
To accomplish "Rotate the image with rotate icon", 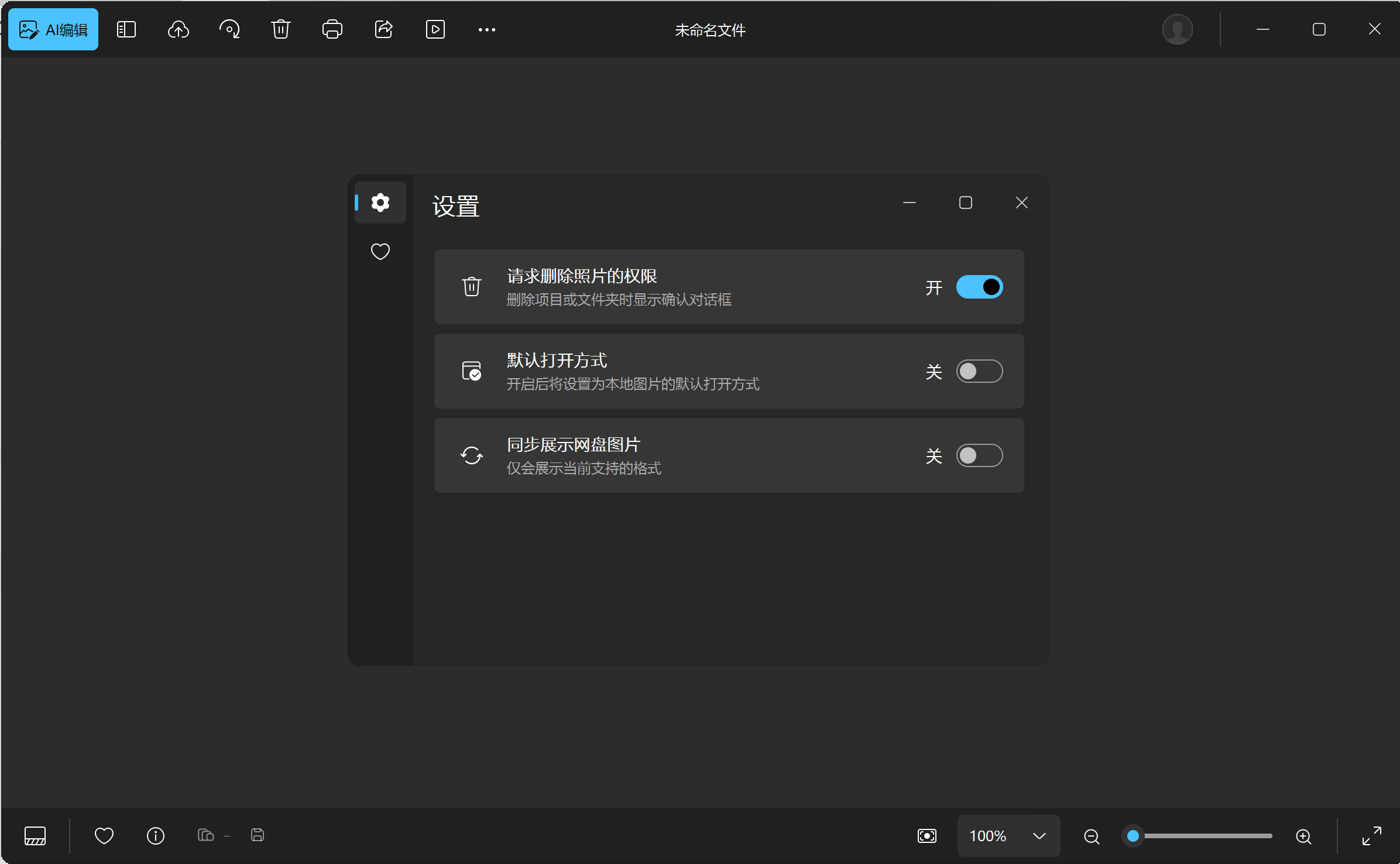I will 229,30.
